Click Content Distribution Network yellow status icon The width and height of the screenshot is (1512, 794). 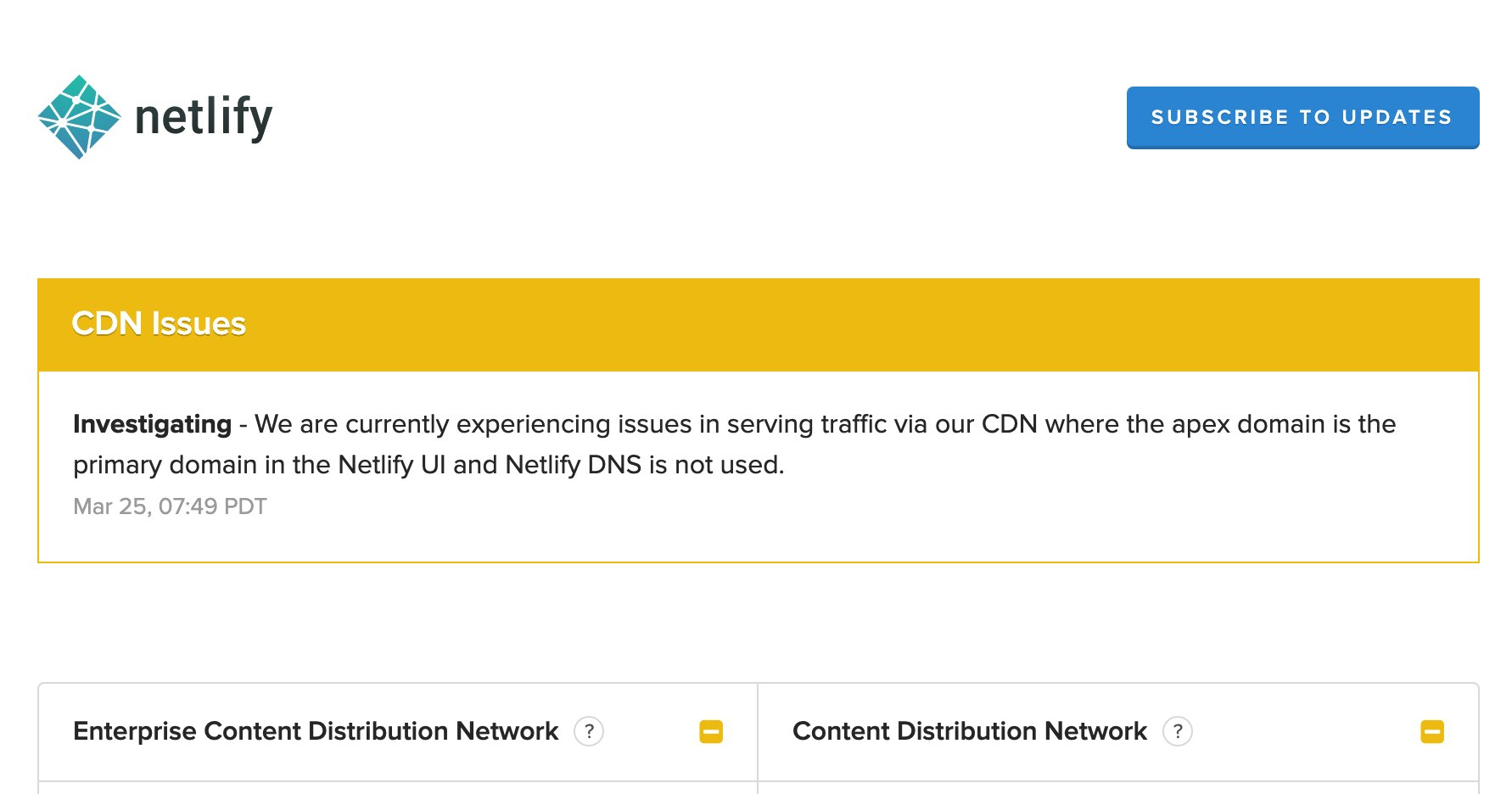(x=1431, y=731)
